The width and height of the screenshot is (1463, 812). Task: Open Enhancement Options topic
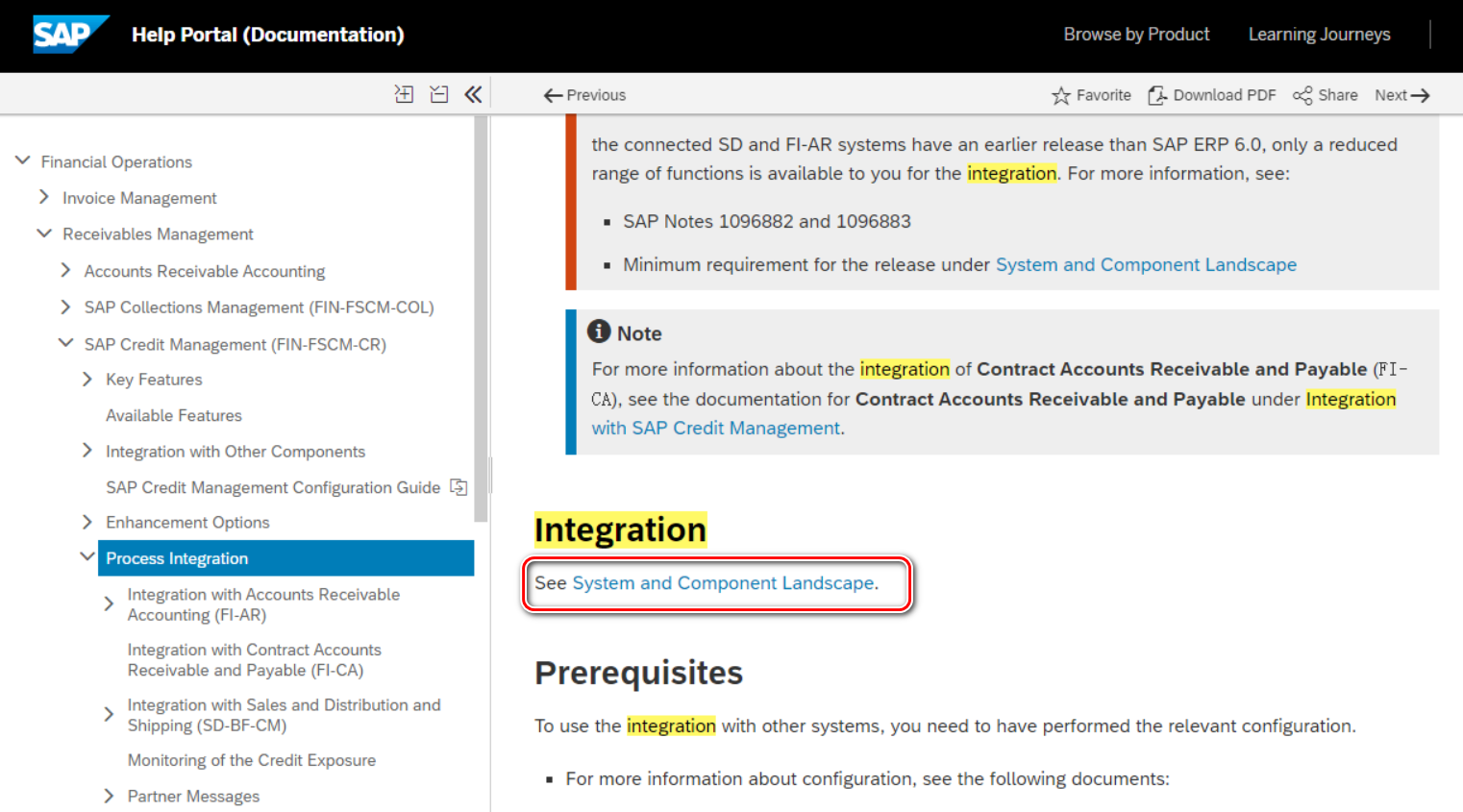pos(187,523)
